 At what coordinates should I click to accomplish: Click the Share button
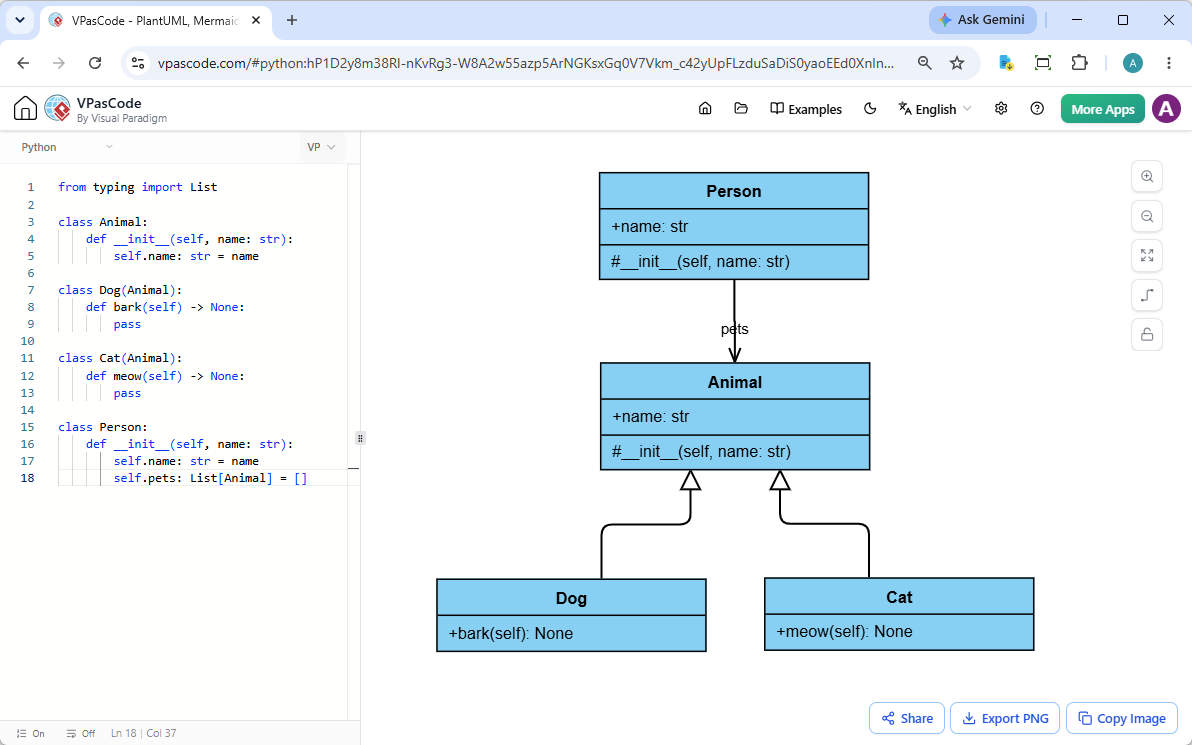(907, 718)
